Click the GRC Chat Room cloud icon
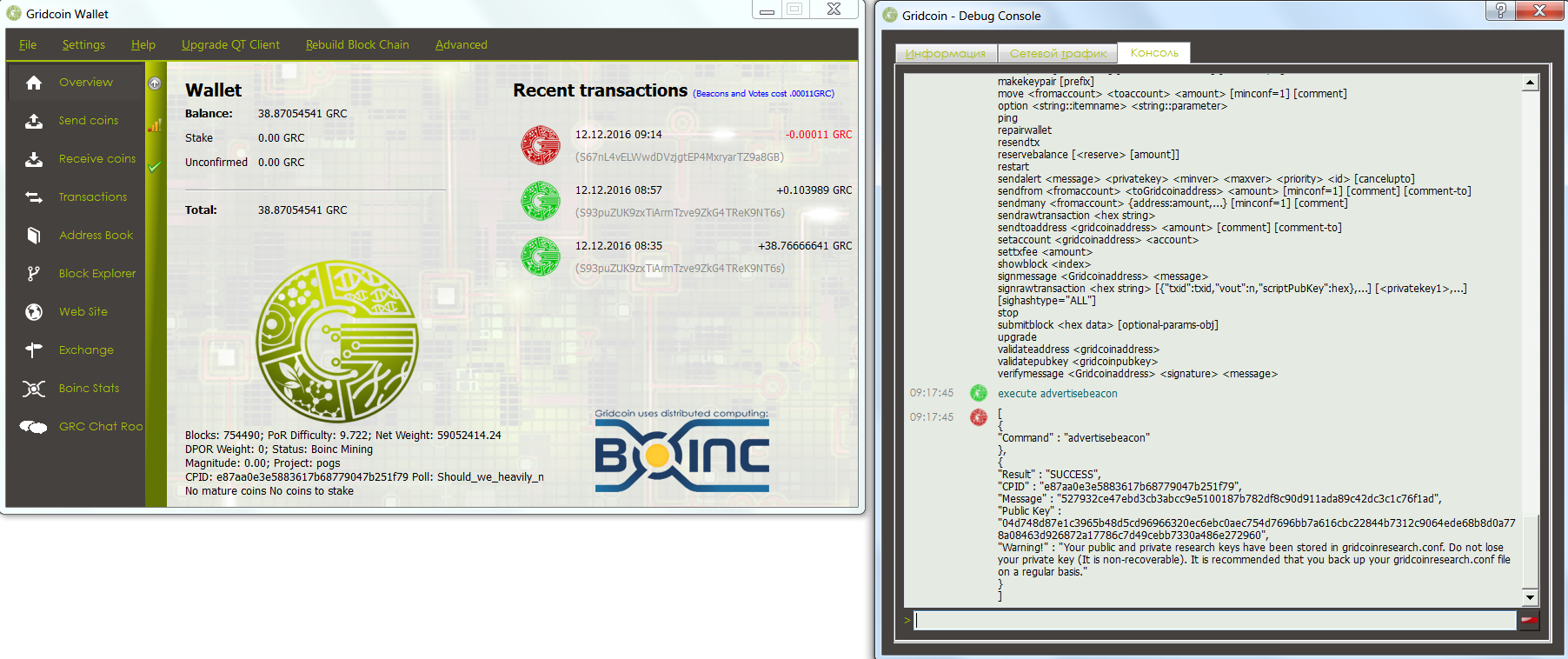1568x659 pixels. 34,427
